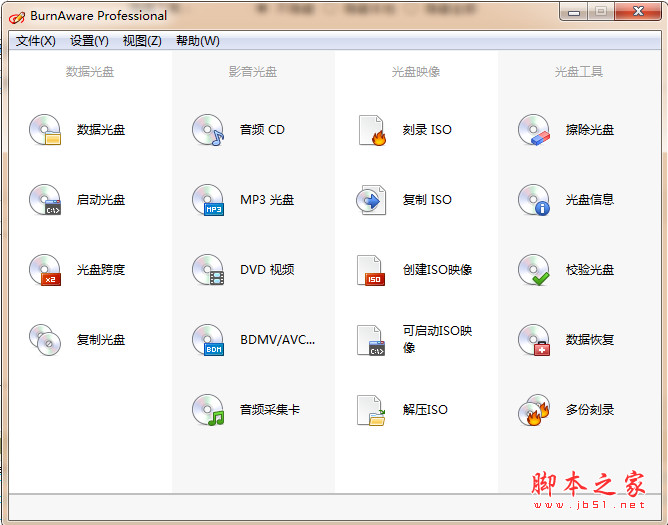Minimize the BurnAware Professional window
668x525 pixels.
(574, 12)
